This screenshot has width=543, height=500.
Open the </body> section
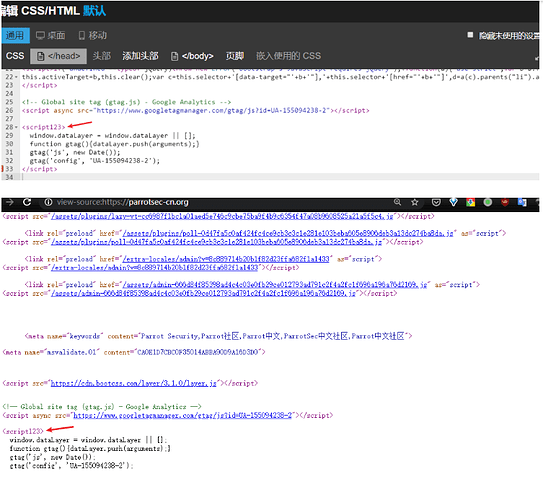[193, 56]
